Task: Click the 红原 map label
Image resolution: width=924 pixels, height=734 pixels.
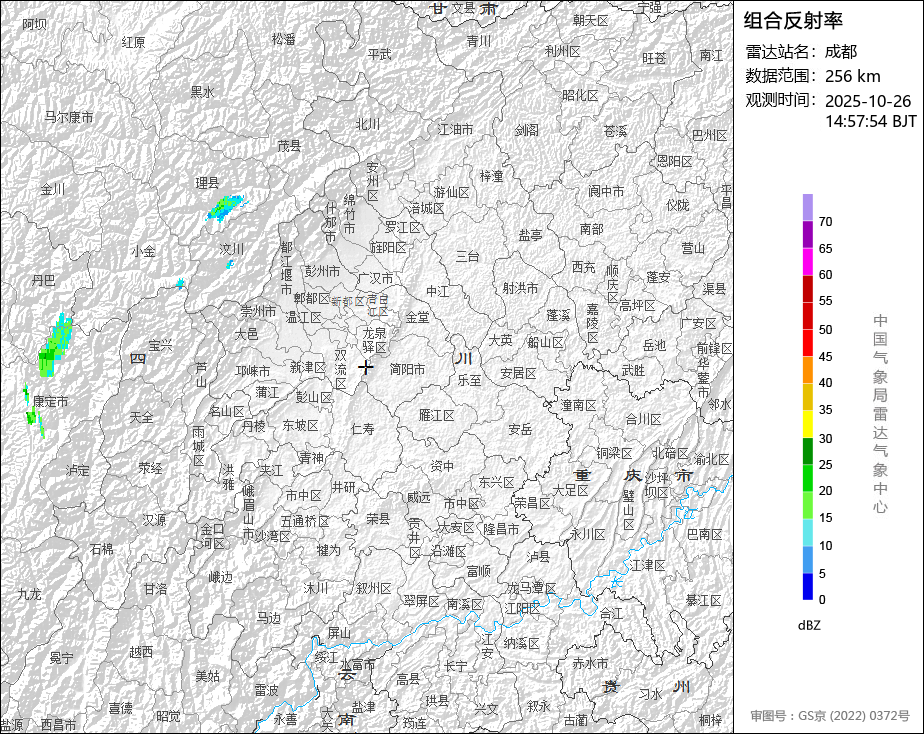Action: [133, 42]
